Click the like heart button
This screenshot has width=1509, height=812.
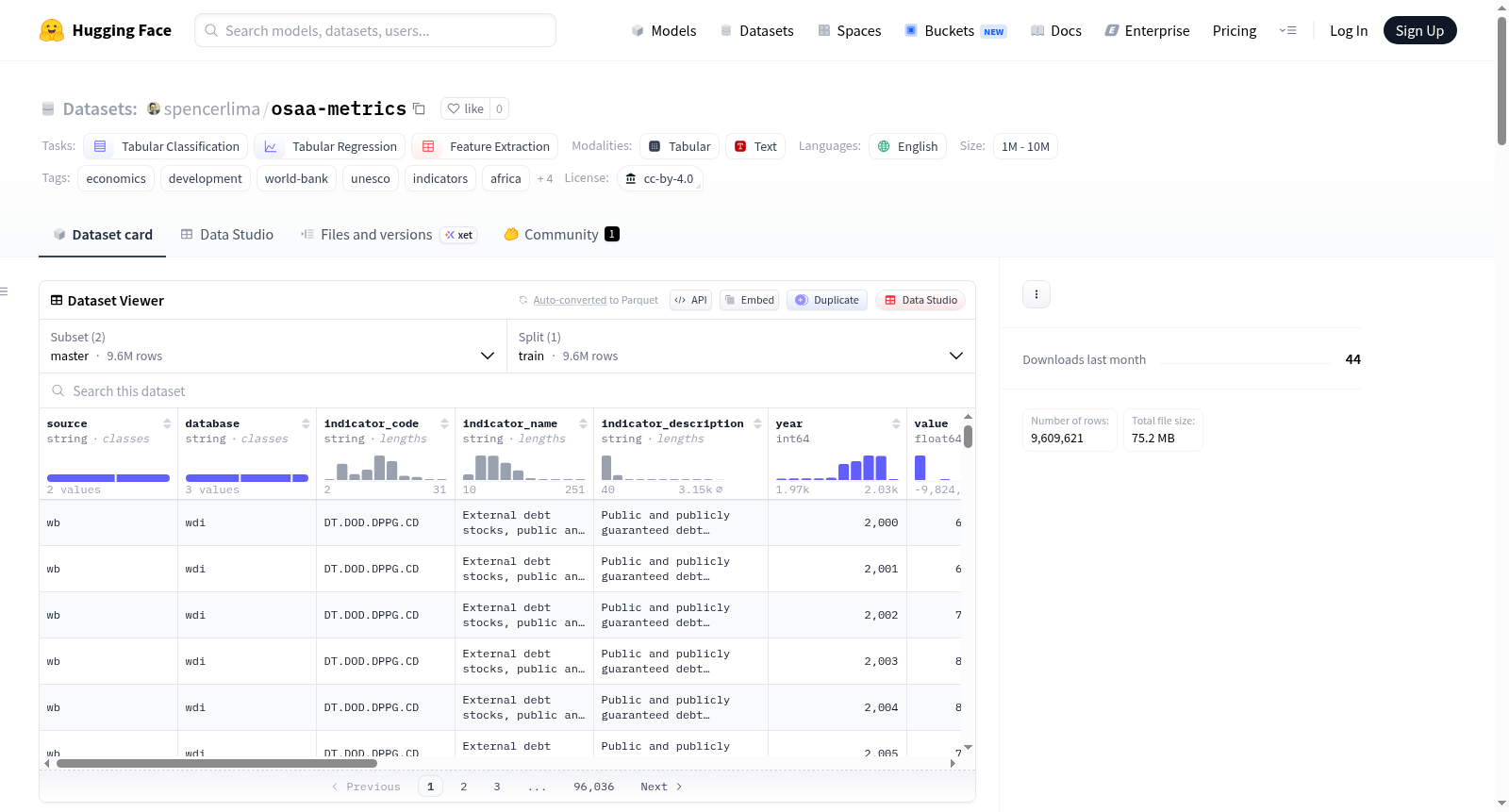pyautogui.click(x=465, y=108)
